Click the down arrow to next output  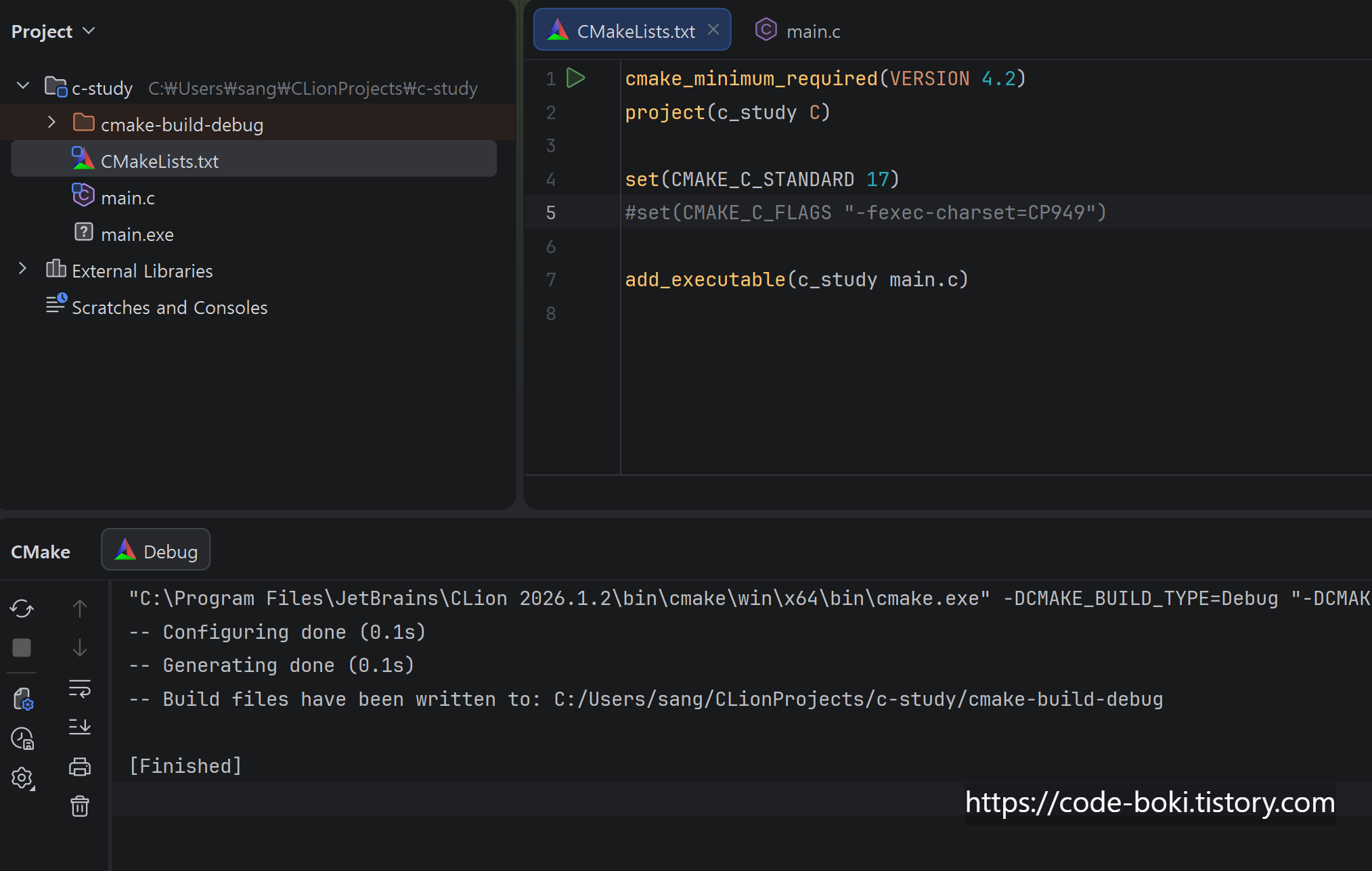pos(80,648)
